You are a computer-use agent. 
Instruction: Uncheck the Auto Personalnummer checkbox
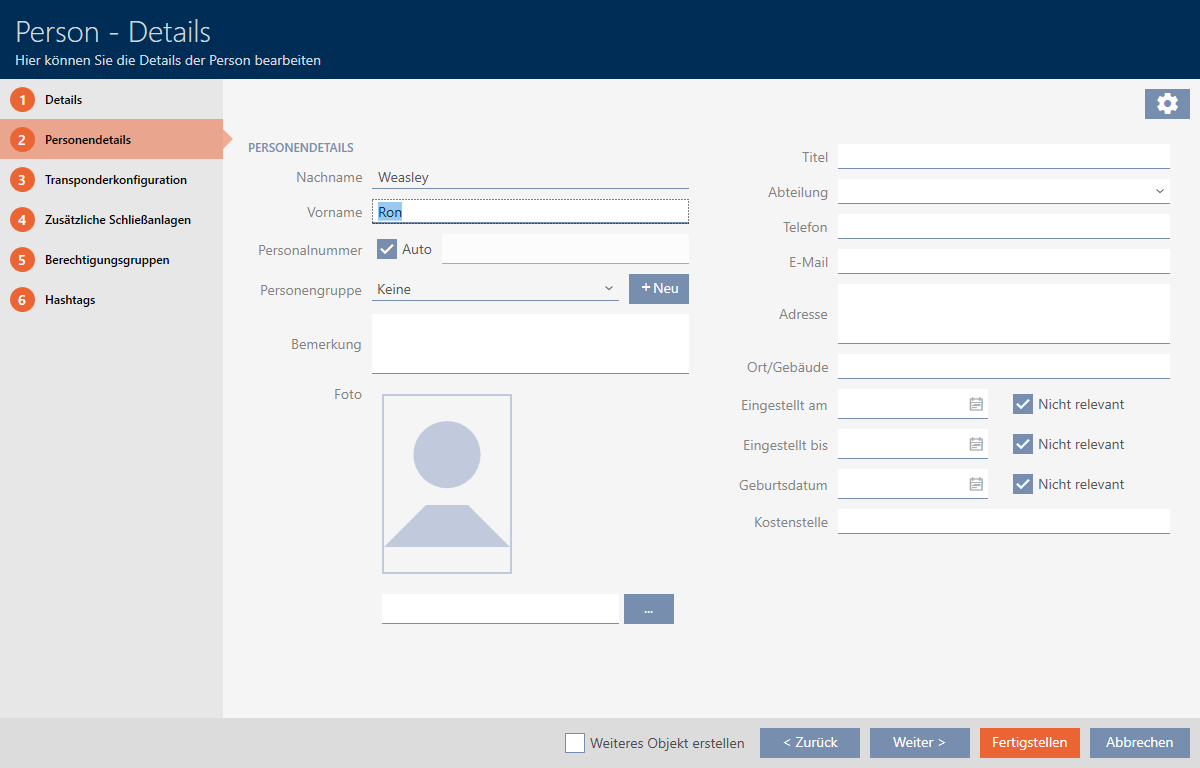pos(387,249)
